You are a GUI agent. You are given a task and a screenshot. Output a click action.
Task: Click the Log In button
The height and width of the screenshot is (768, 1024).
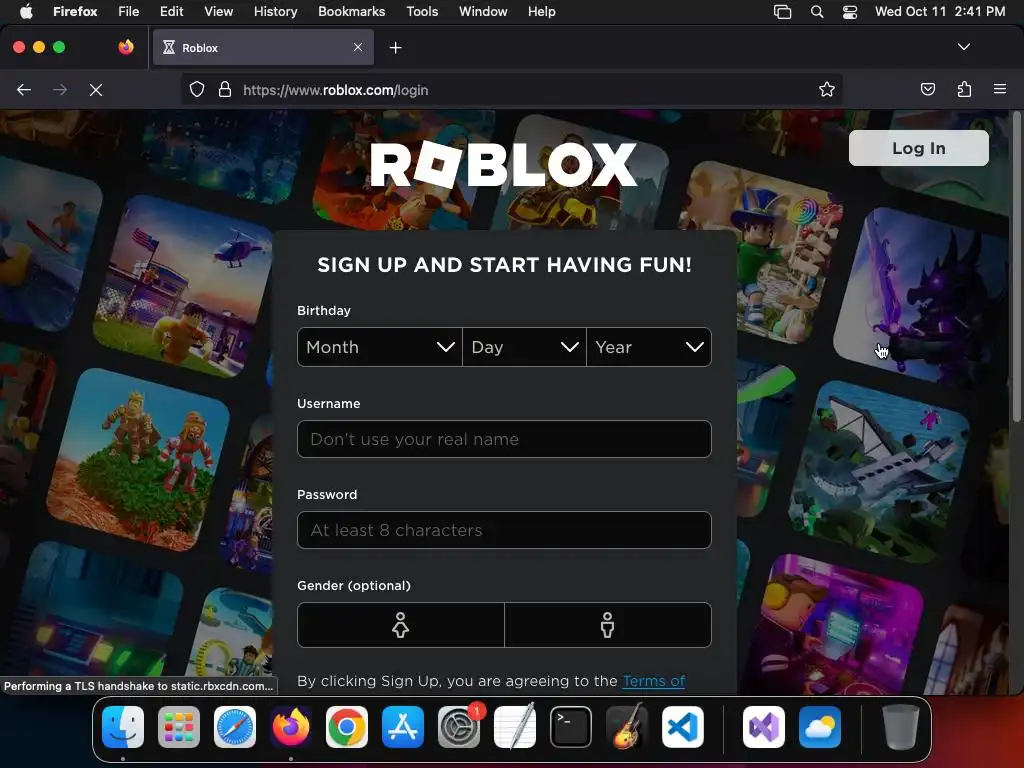click(x=918, y=148)
